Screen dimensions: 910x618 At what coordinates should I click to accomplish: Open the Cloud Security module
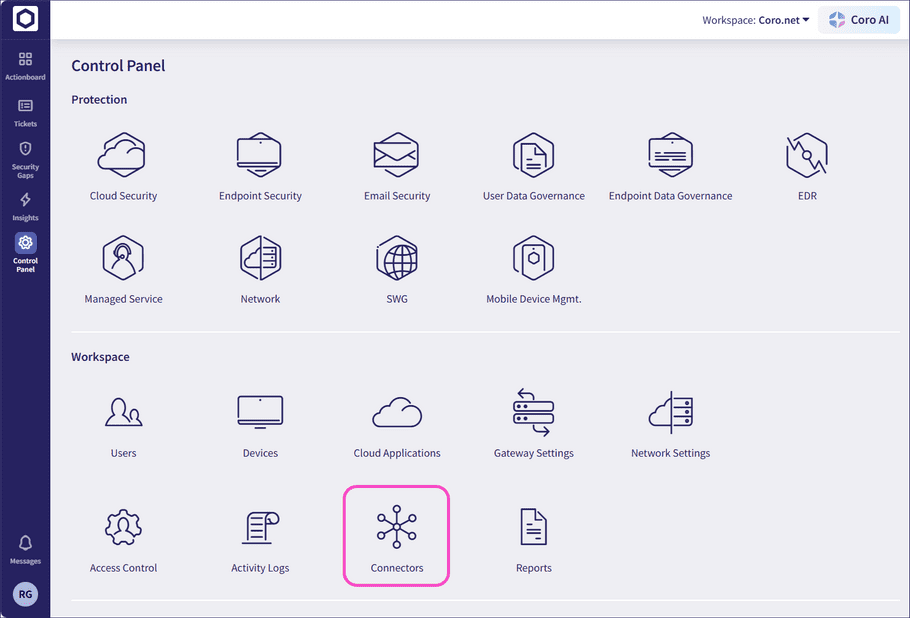[123, 157]
